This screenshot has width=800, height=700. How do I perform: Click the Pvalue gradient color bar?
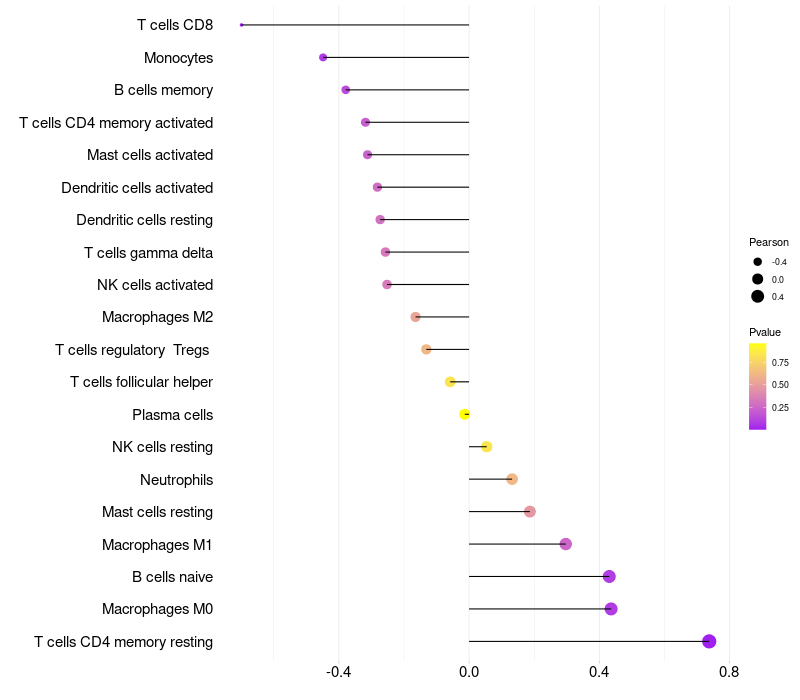757,386
